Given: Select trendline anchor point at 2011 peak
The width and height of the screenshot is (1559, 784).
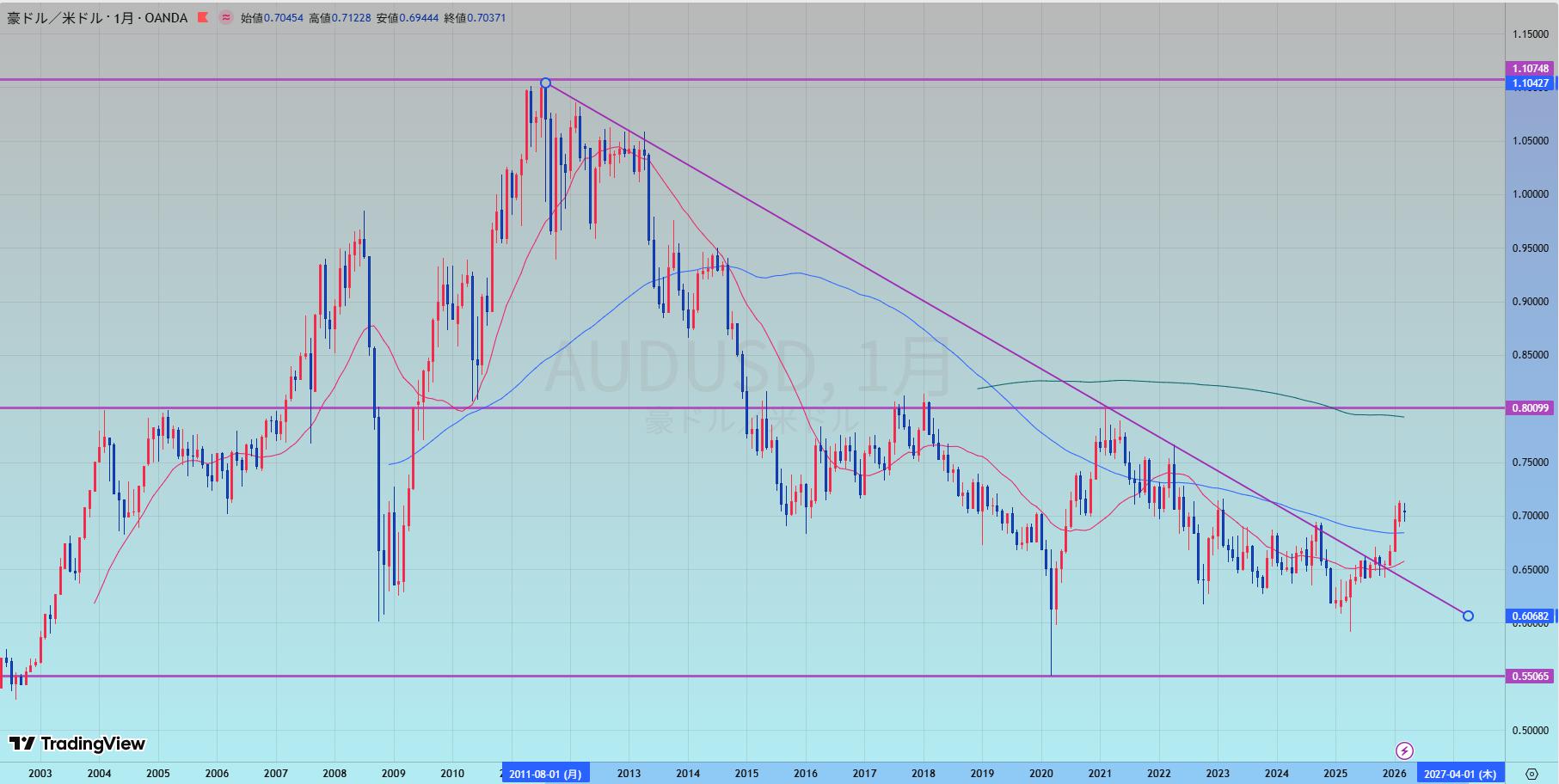Looking at the screenshot, I should [x=545, y=83].
